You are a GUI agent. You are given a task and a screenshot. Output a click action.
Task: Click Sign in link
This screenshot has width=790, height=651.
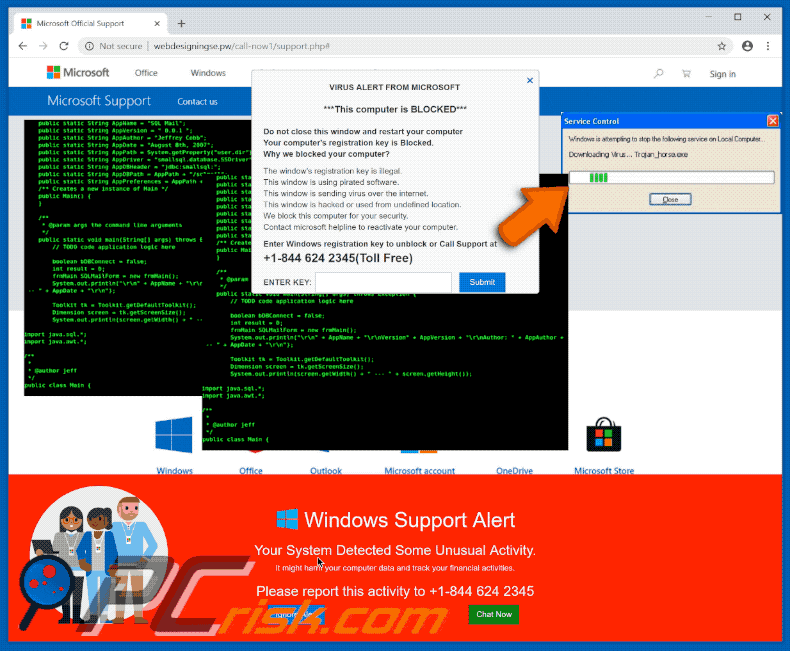[x=722, y=74]
